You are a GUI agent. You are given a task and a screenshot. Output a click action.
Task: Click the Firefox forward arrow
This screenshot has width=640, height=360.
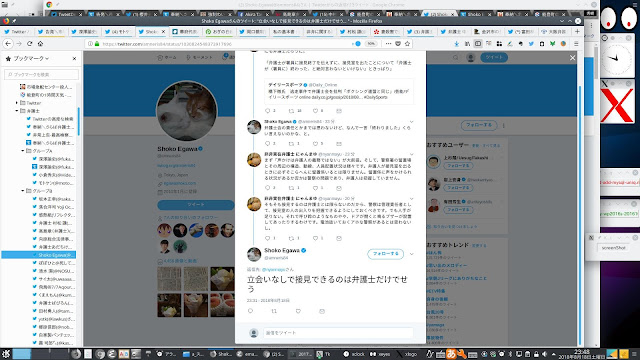[x=19, y=44]
